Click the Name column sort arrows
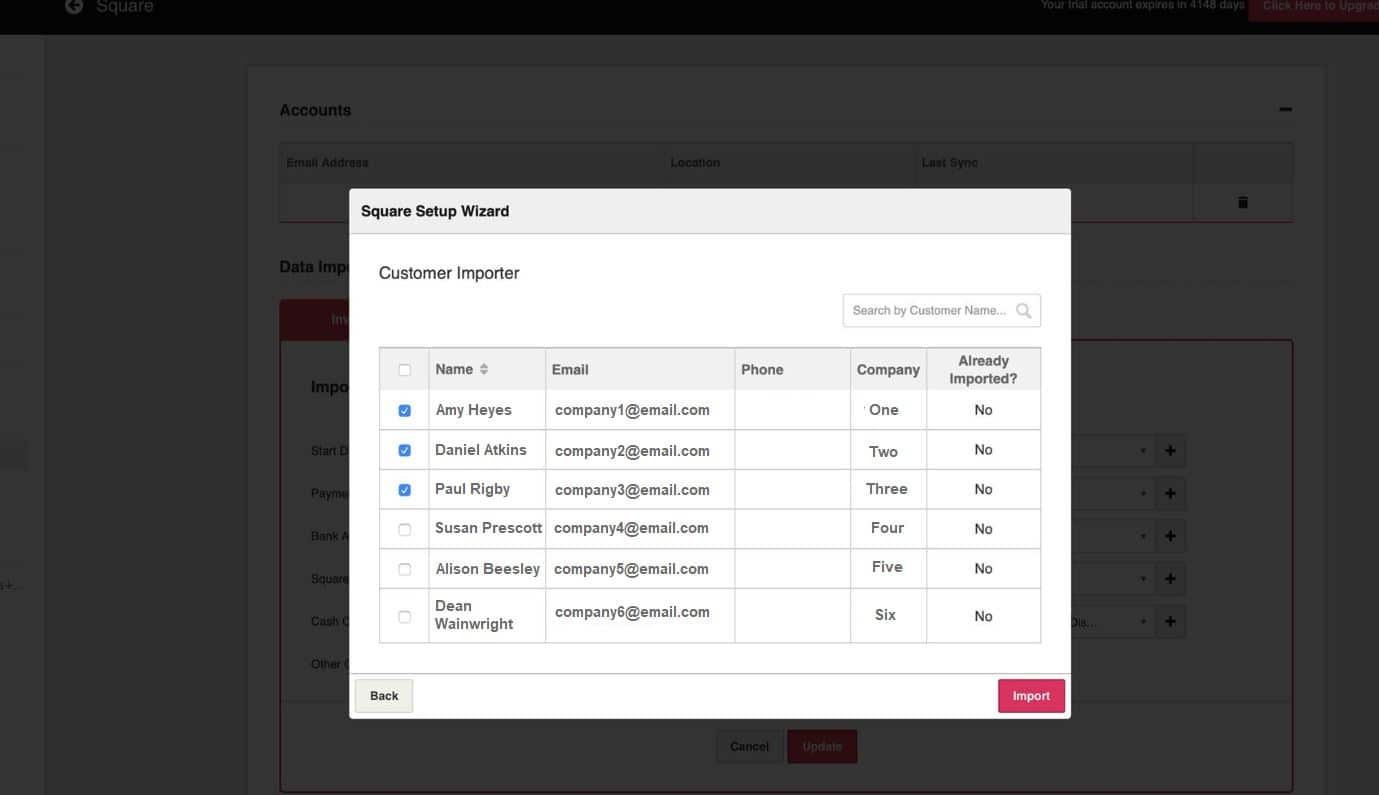Image resolution: width=1379 pixels, height=795 pixels. [484, 370]
